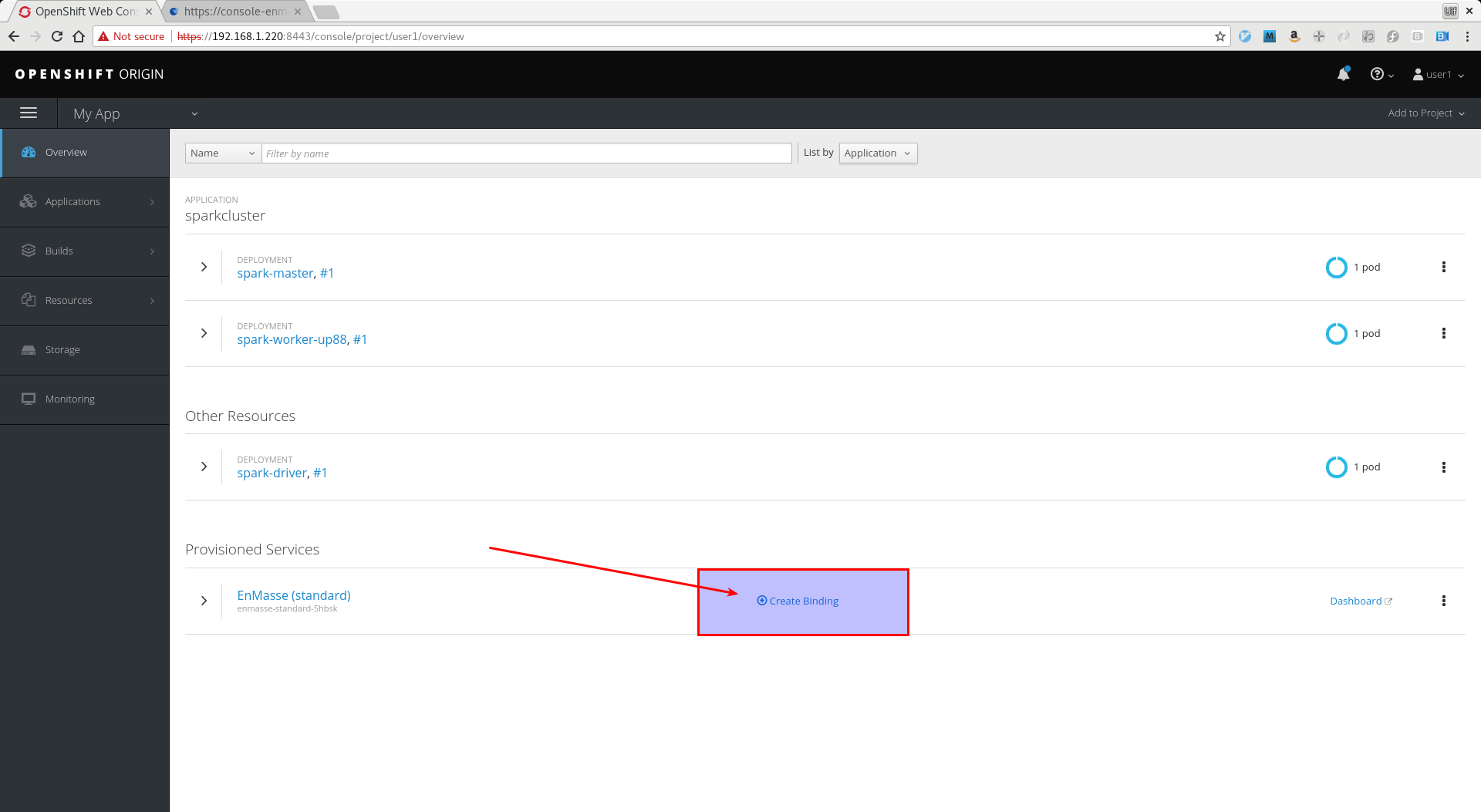The image size is (1481, 812).
Task: Open the user1 account menu
Action: point(1438,74)
